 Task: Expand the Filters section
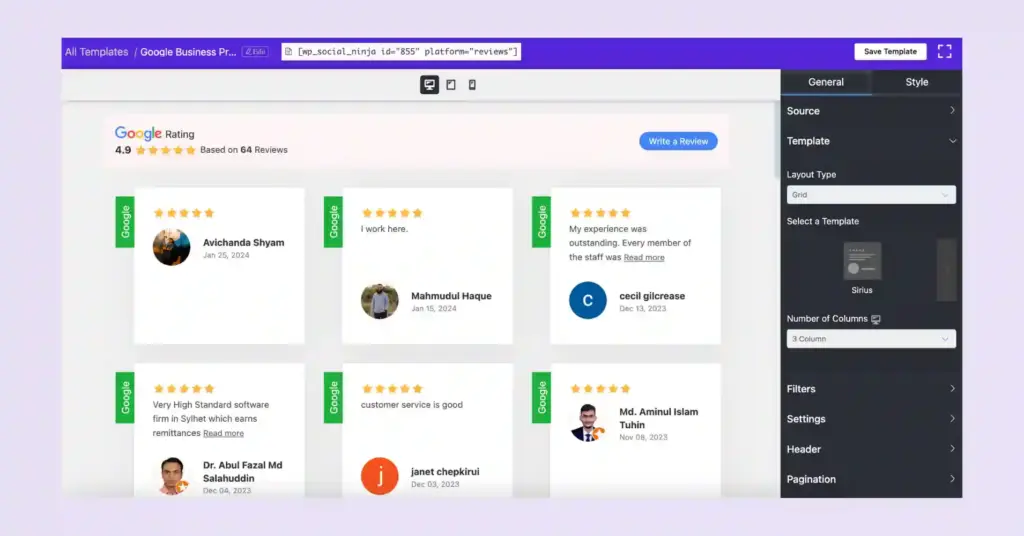pyautogui.click(x=871, y=389)
